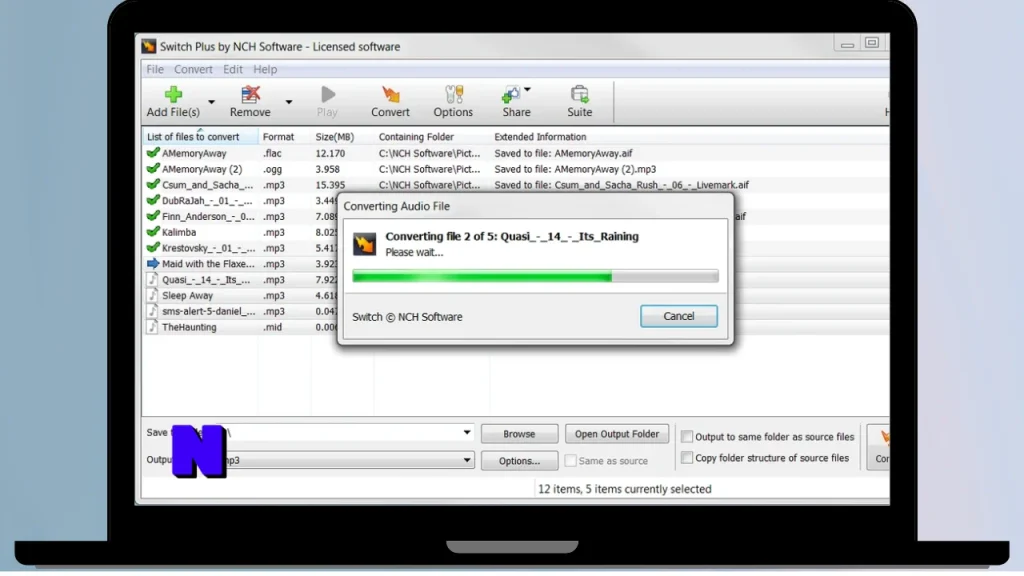Click the Add File(s) toolbar icon

(x=173, y=95)
